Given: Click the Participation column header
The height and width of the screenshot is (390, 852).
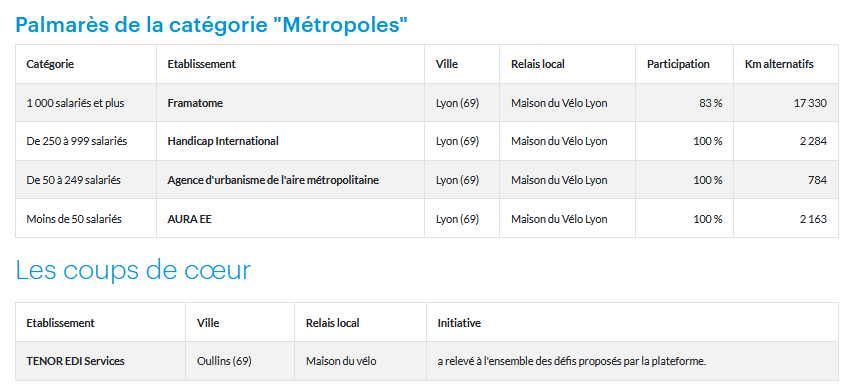Looking at the screenshot, I should [678, 64].
